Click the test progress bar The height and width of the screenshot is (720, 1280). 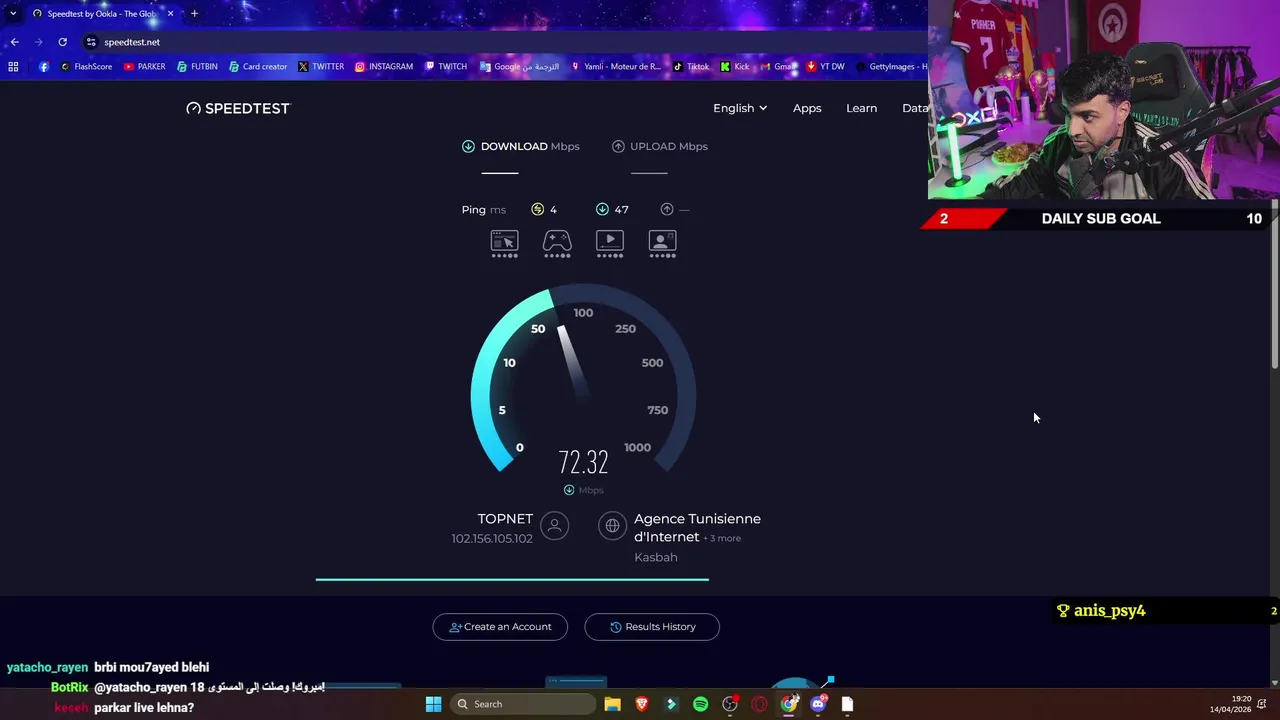512,579
